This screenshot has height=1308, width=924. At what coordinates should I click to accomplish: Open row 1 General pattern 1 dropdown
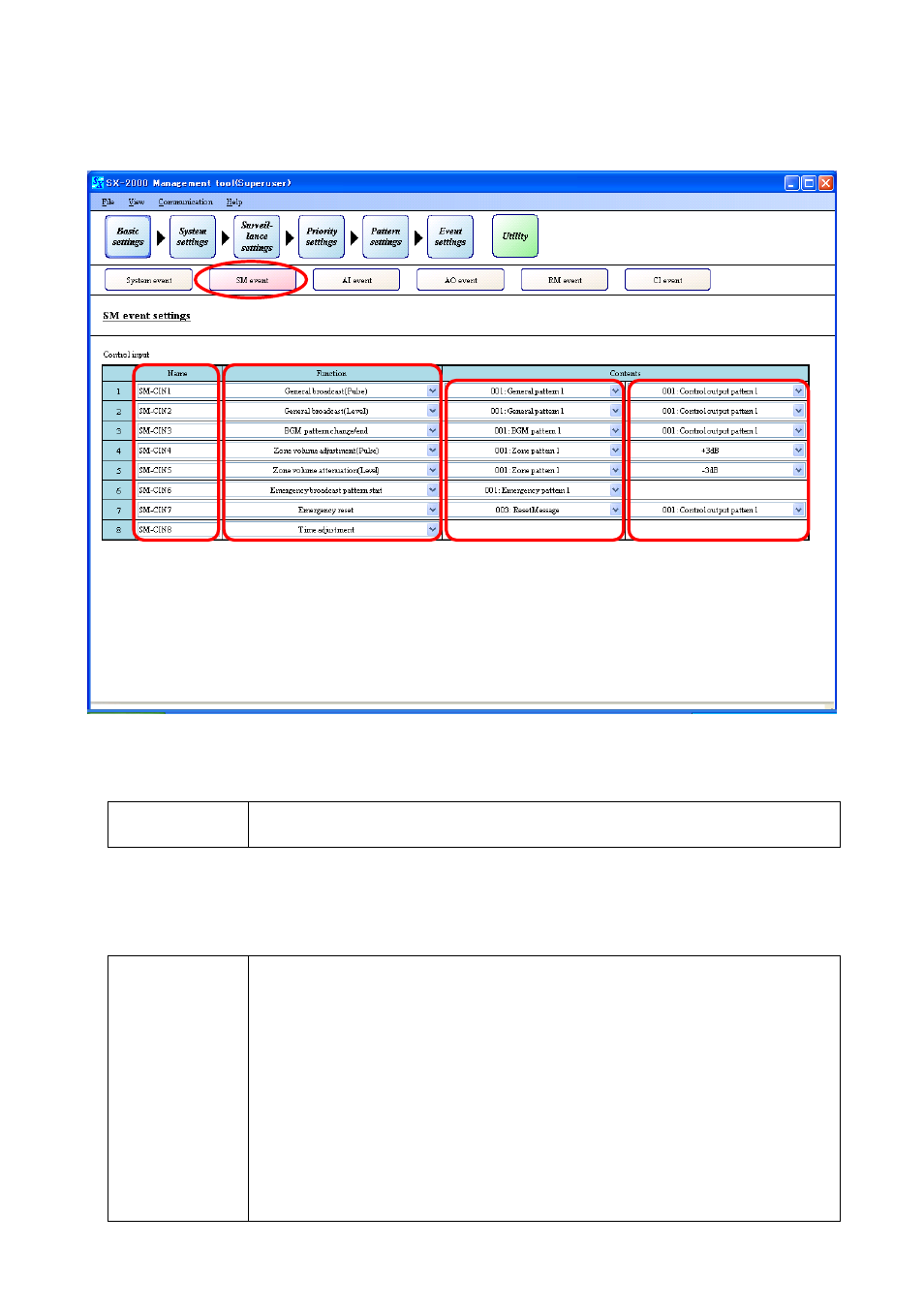615,391
